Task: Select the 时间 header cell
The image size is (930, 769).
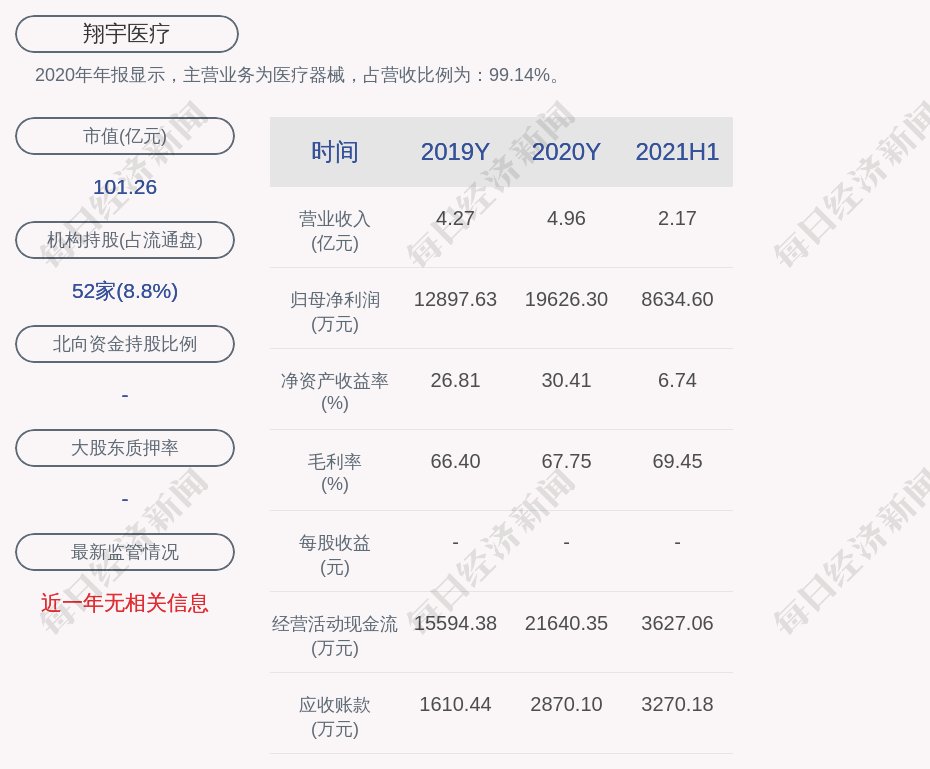Action: pos(334,152)
